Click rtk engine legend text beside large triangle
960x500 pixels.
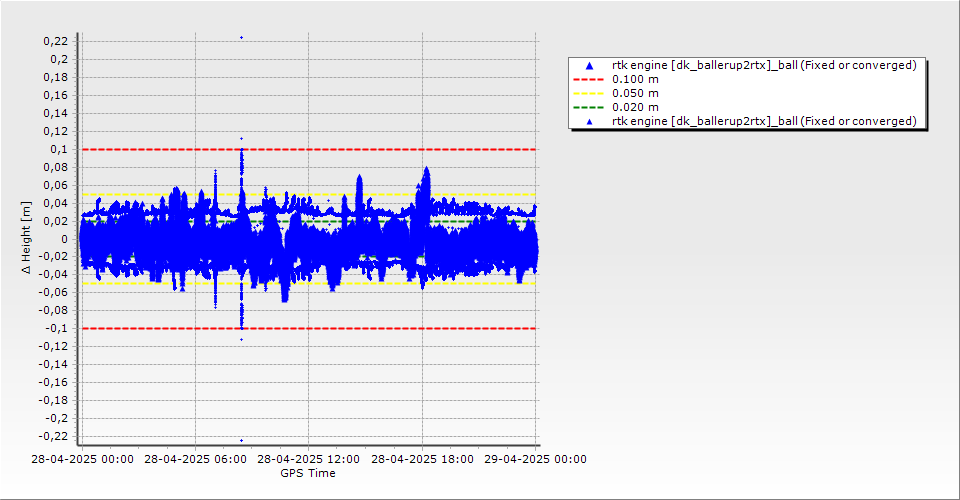click(764, 65)
